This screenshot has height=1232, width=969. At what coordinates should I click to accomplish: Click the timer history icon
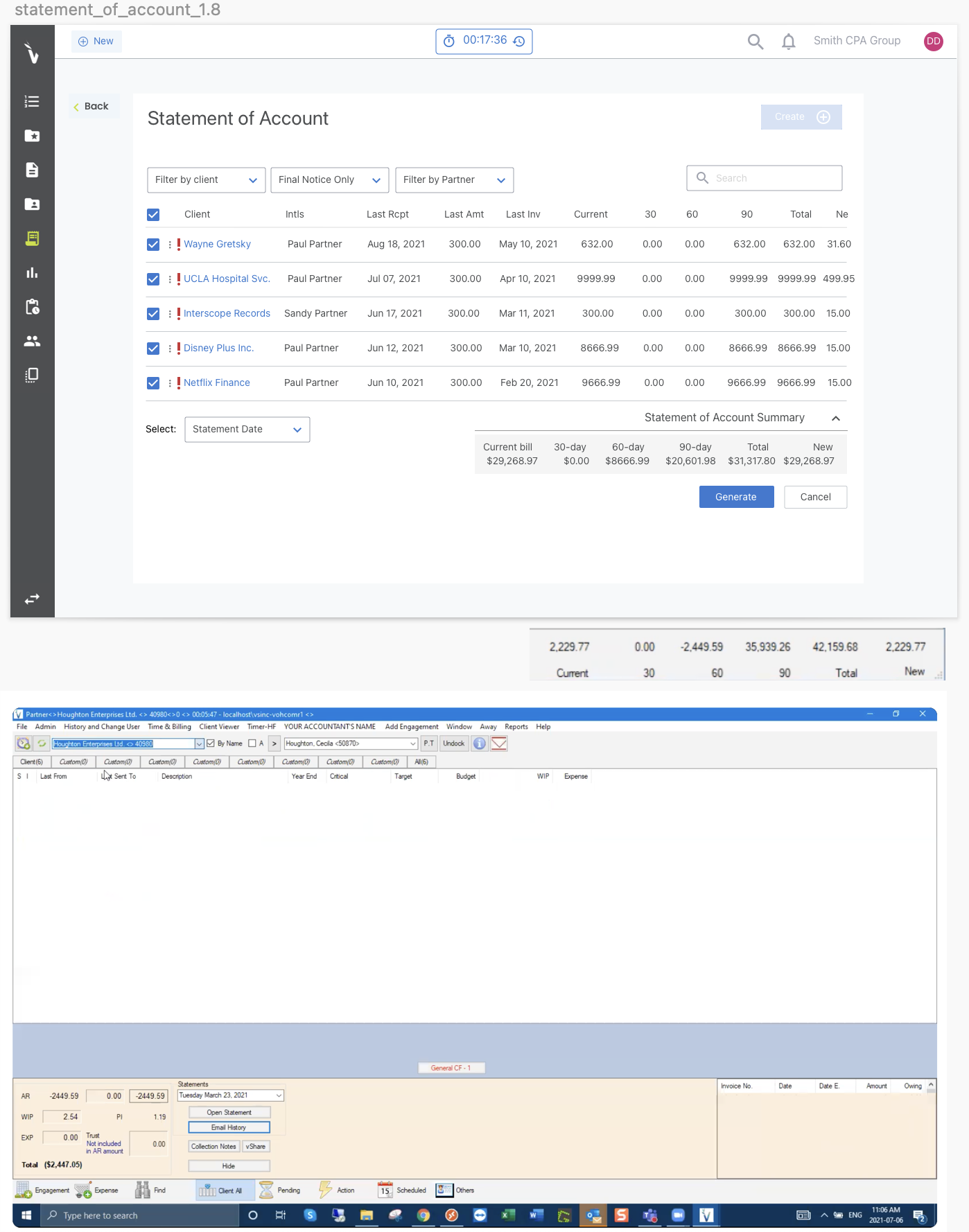click(x=519, y=42)
